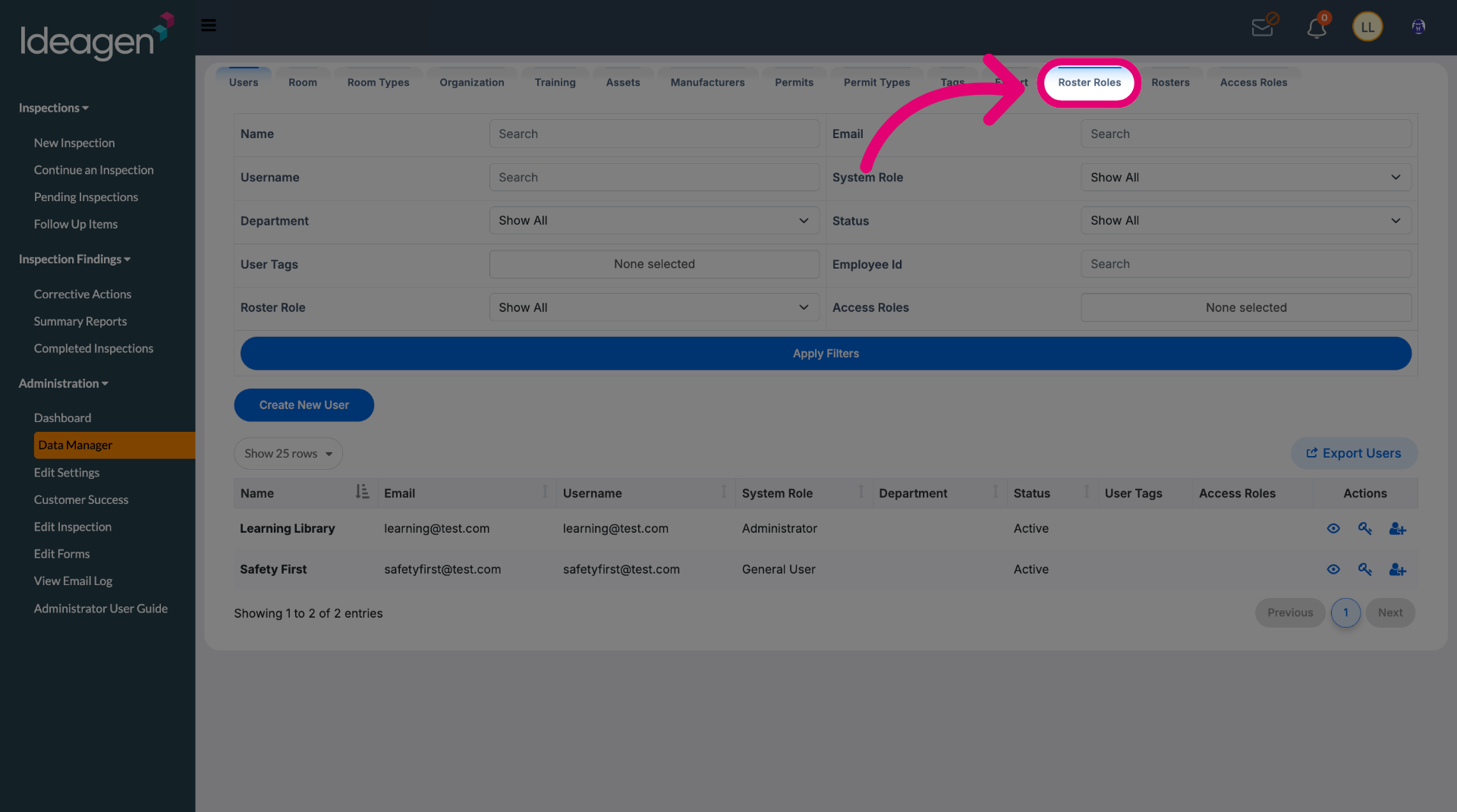Switch to the Assets tab

(623, 82)
